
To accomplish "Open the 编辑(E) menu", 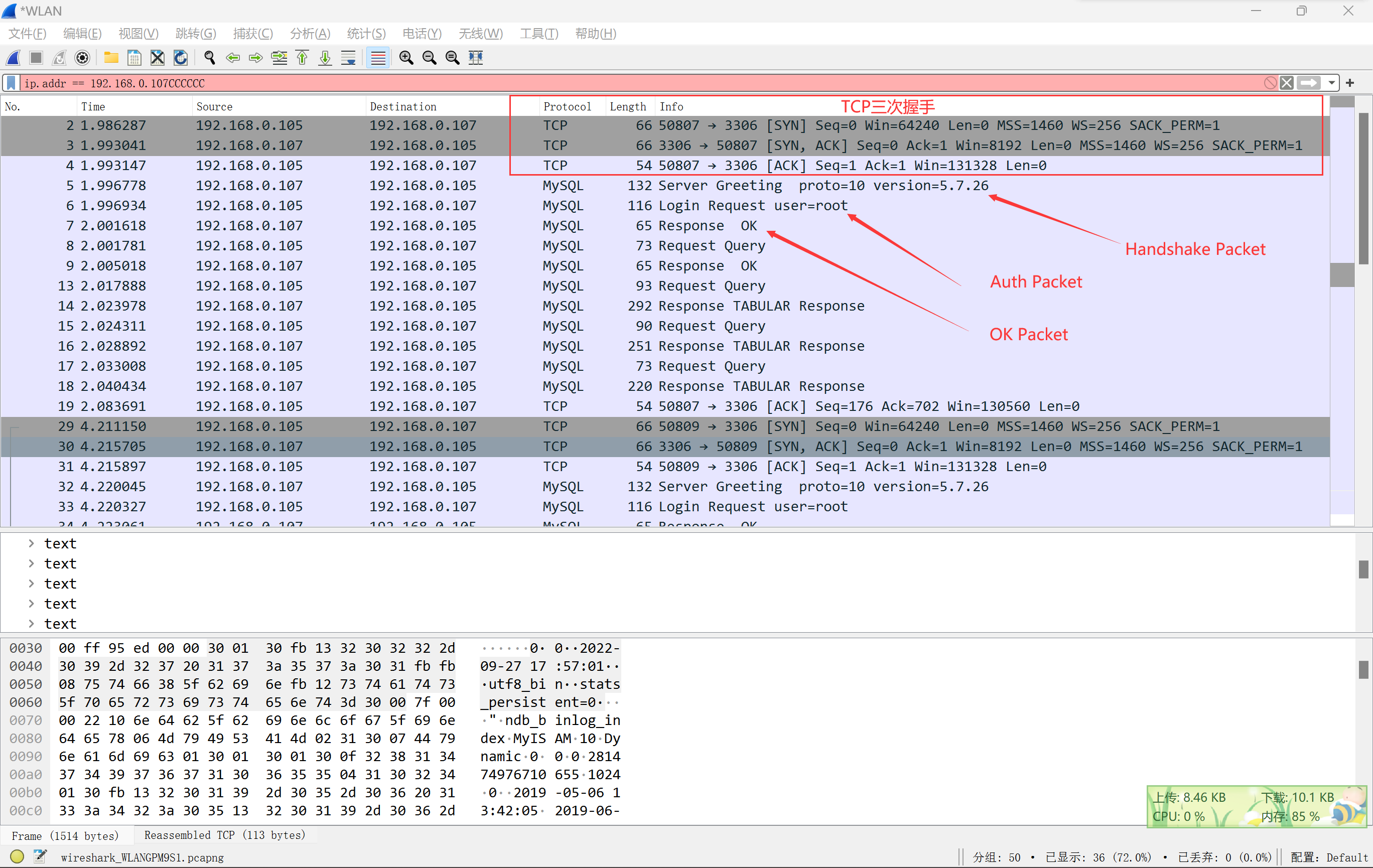I will 82,34.
